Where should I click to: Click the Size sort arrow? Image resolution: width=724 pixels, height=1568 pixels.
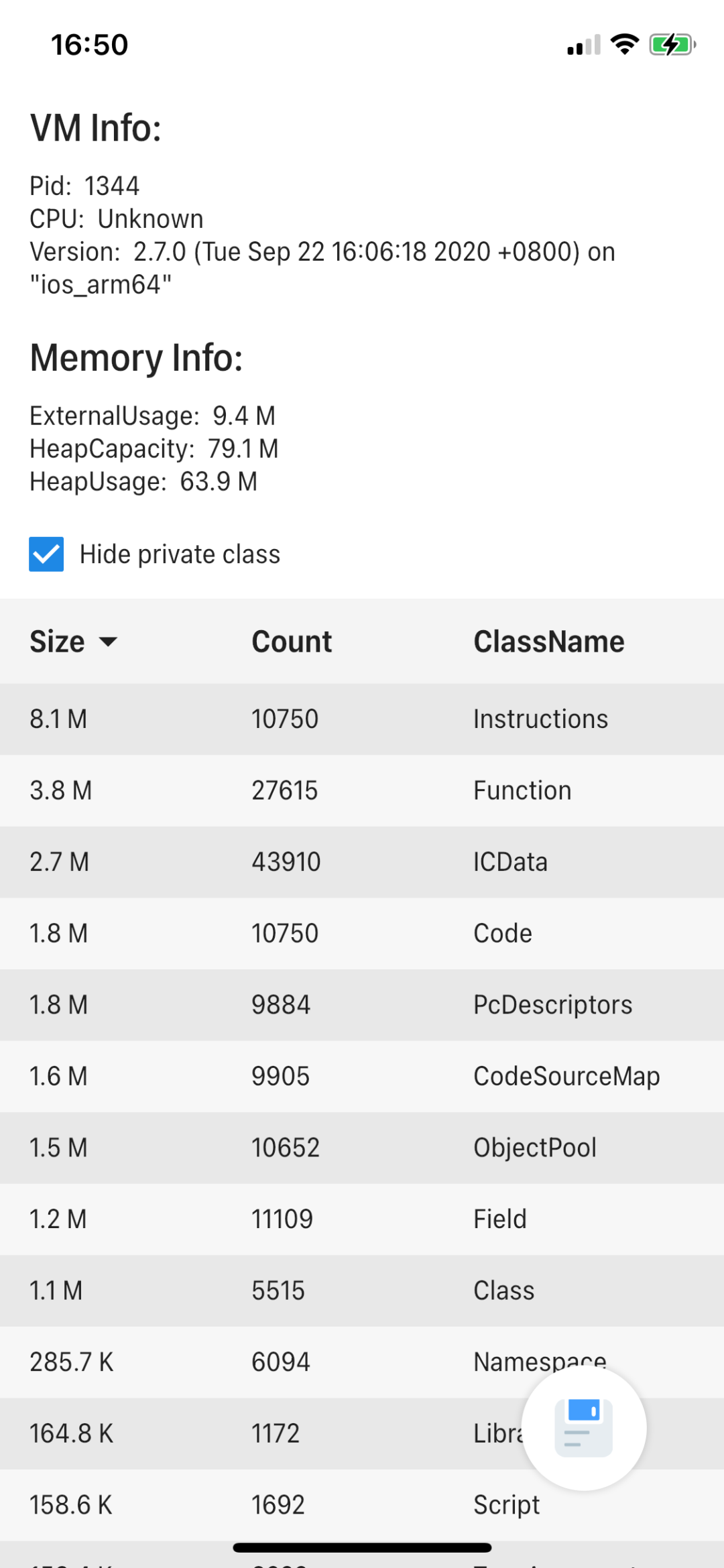(x=108, y=642)
